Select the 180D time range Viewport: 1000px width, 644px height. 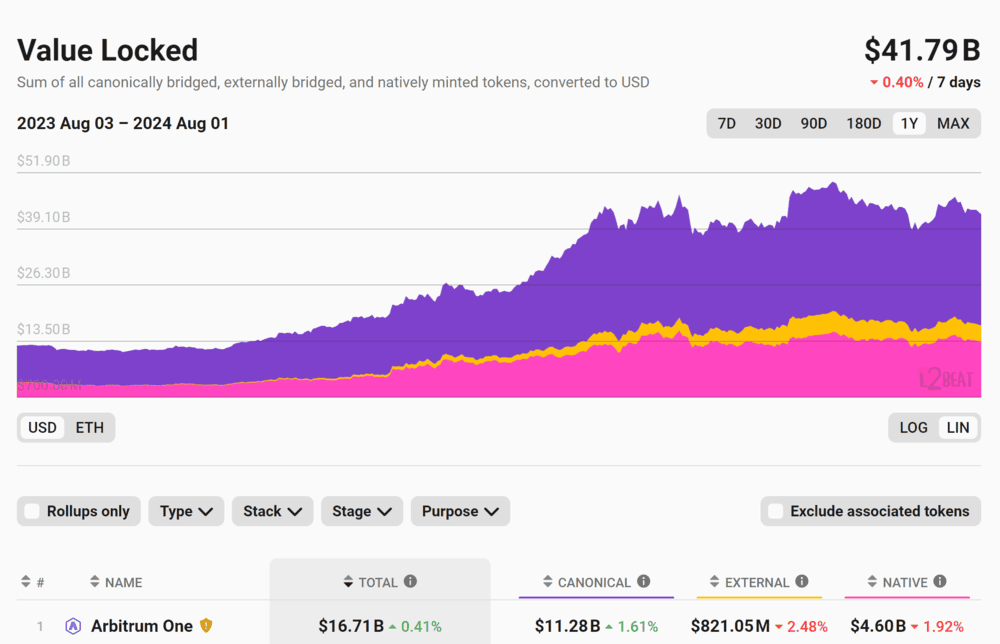pyautogui.click(x=864, y=124)
